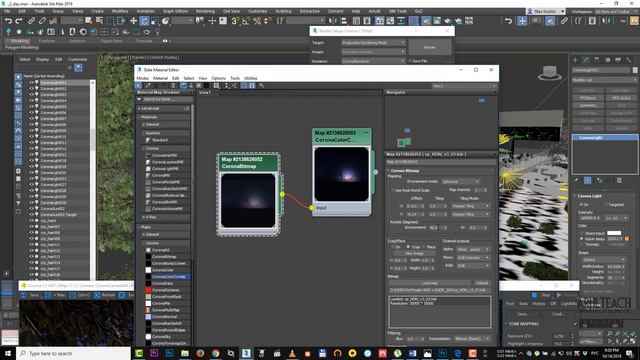This screenshot has height=360, width=640.
Task: Open the Interpolation filtering dropdown
Action: click(x=473, y=339)
